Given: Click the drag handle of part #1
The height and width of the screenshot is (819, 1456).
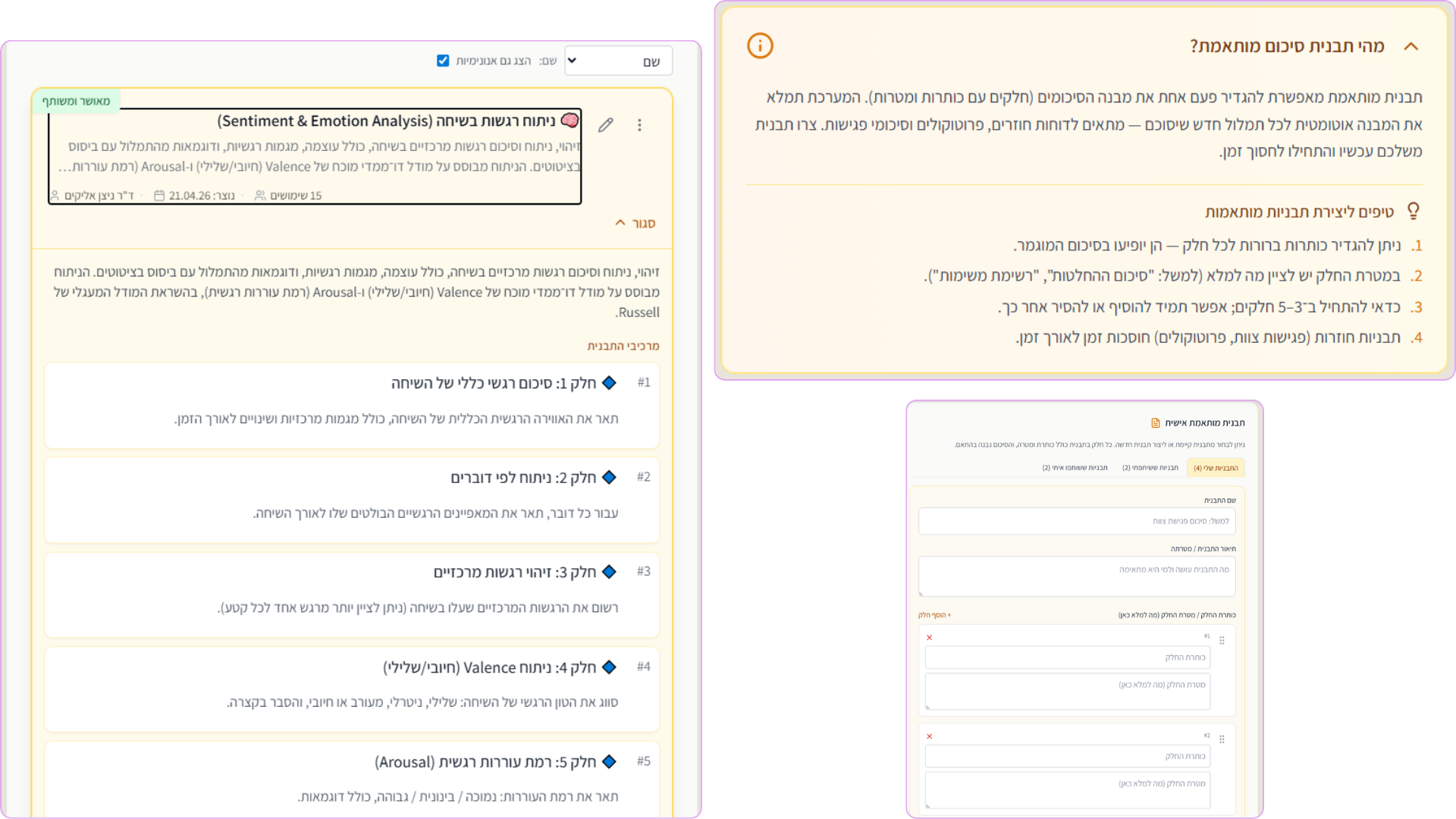Looking at the screenshot, I should coord(1222,641).
